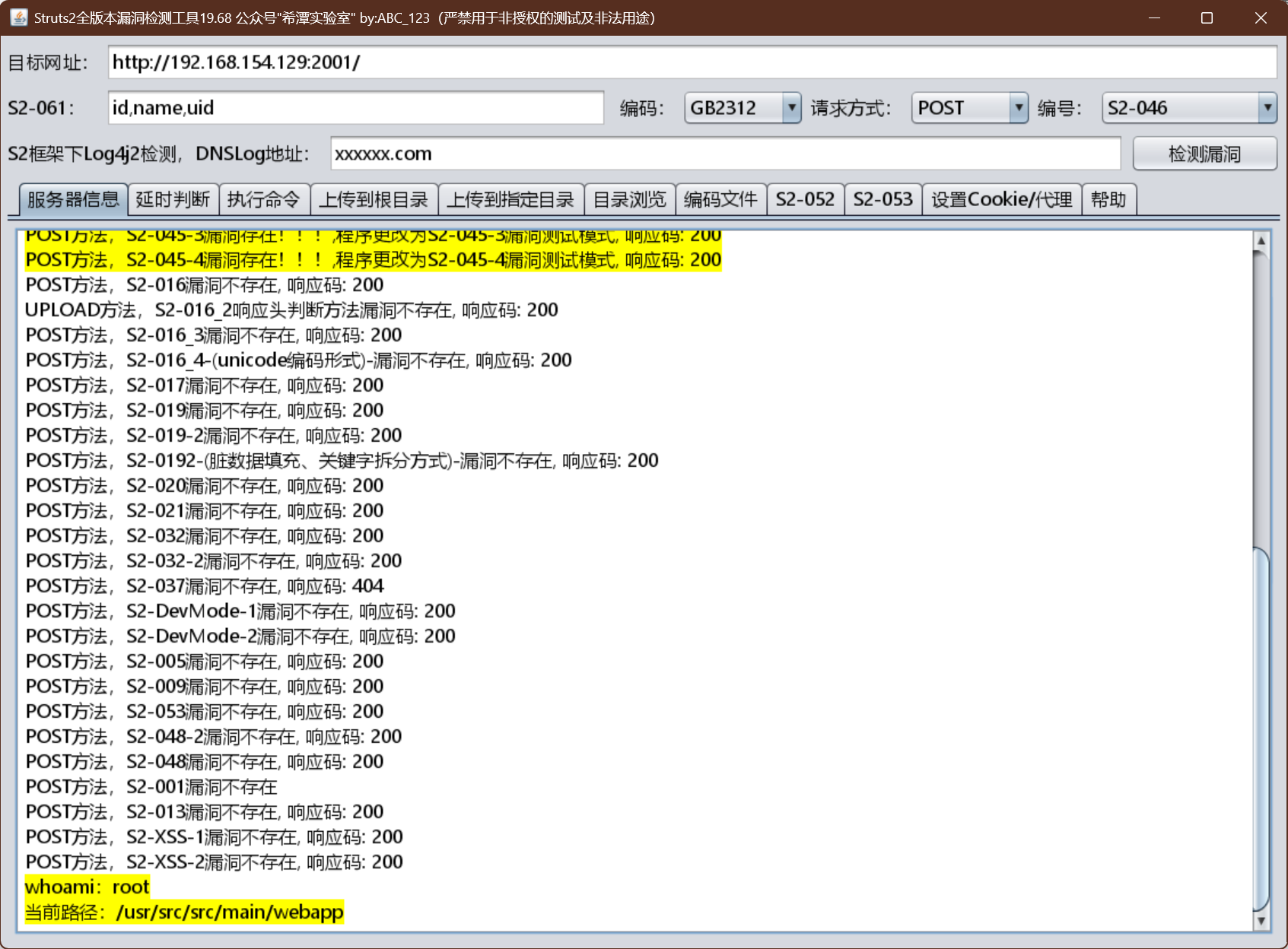1288x949 pixels.
Task: Switch to the S2-052 tab
Action: coord(806,200)
